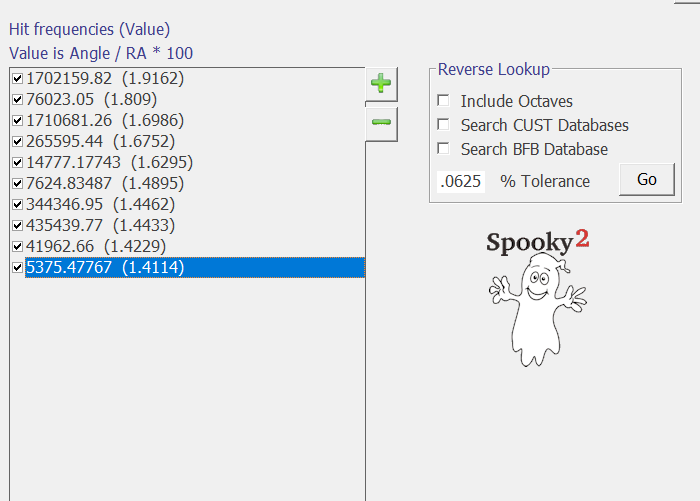
Task: Enable the Include Octaves checkbox
Action: pos(443,101)
